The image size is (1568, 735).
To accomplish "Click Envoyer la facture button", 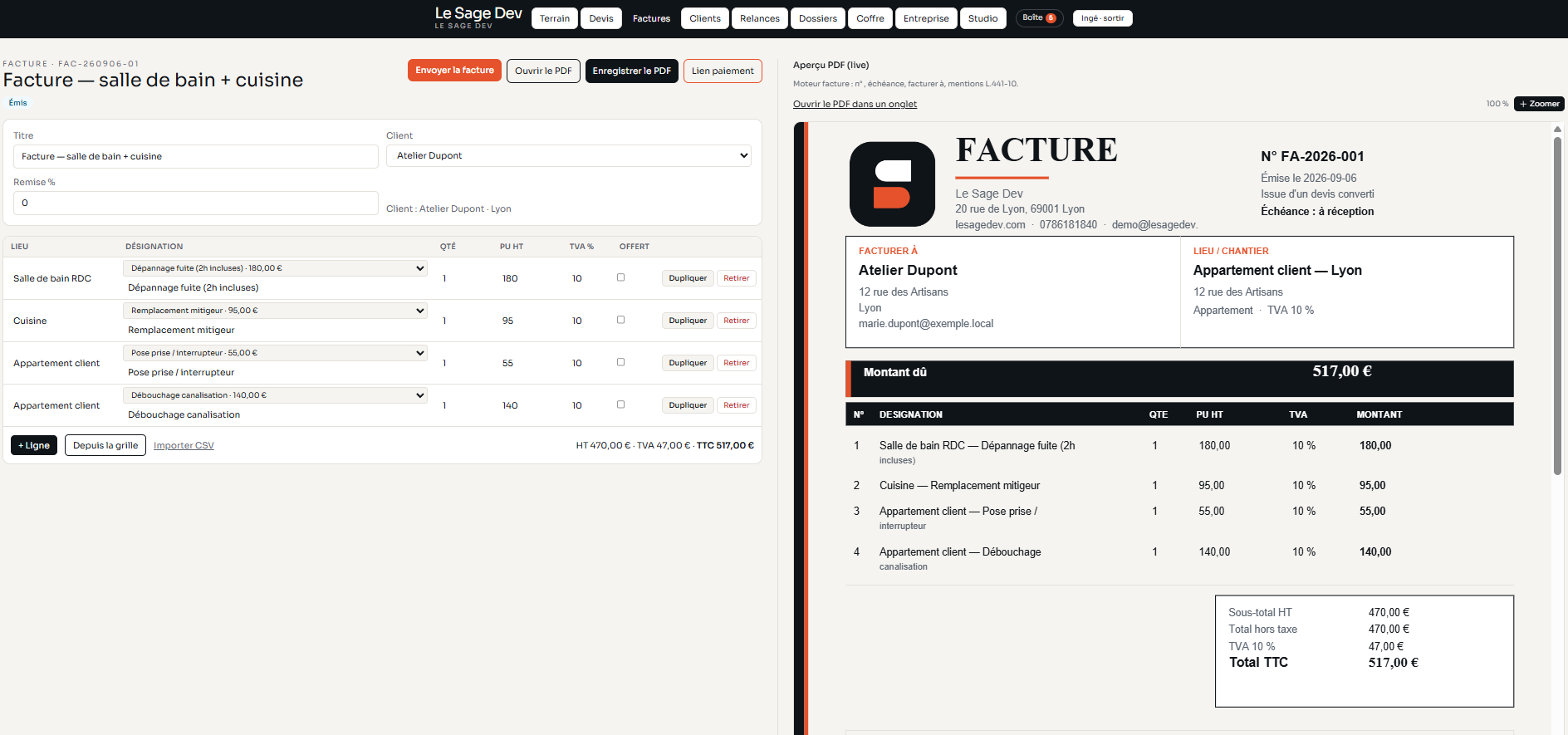I will (x=454, y=71).
